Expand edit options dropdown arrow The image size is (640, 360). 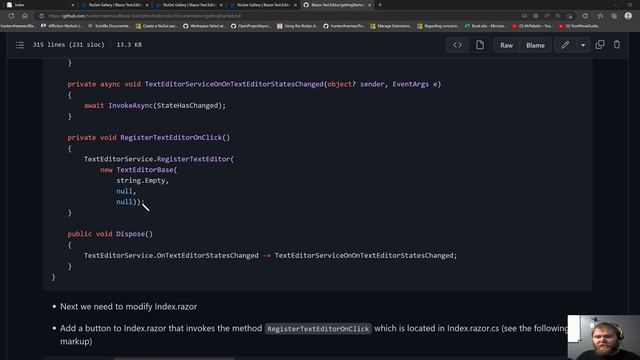583,45
